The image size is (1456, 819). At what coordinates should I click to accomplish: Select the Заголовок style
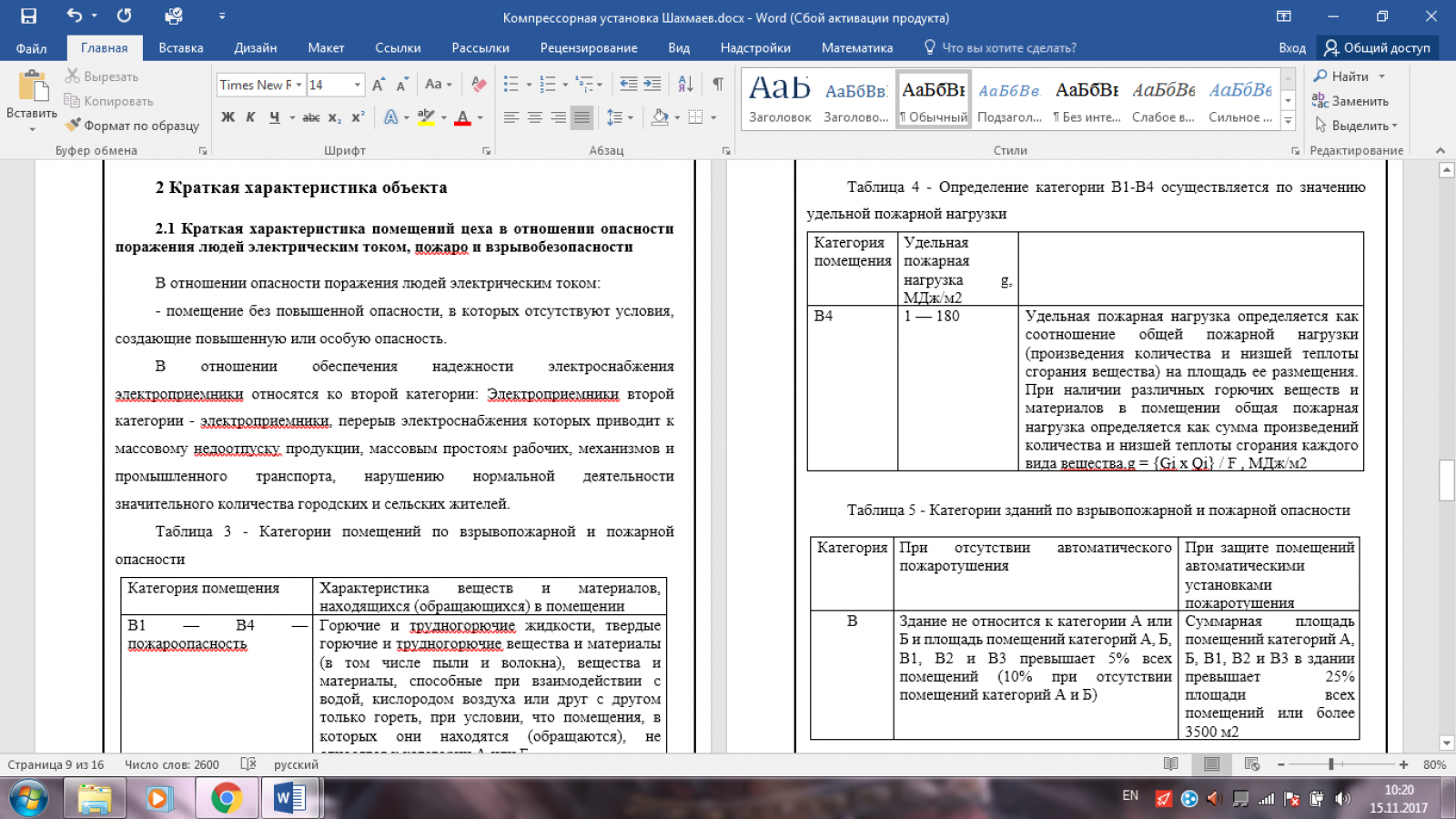tap(780, 98)
